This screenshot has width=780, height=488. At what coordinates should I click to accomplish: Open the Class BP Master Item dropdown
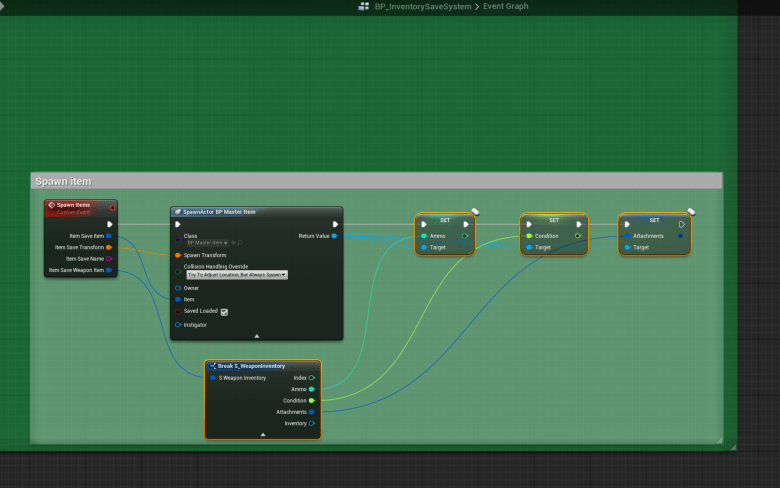207,242
